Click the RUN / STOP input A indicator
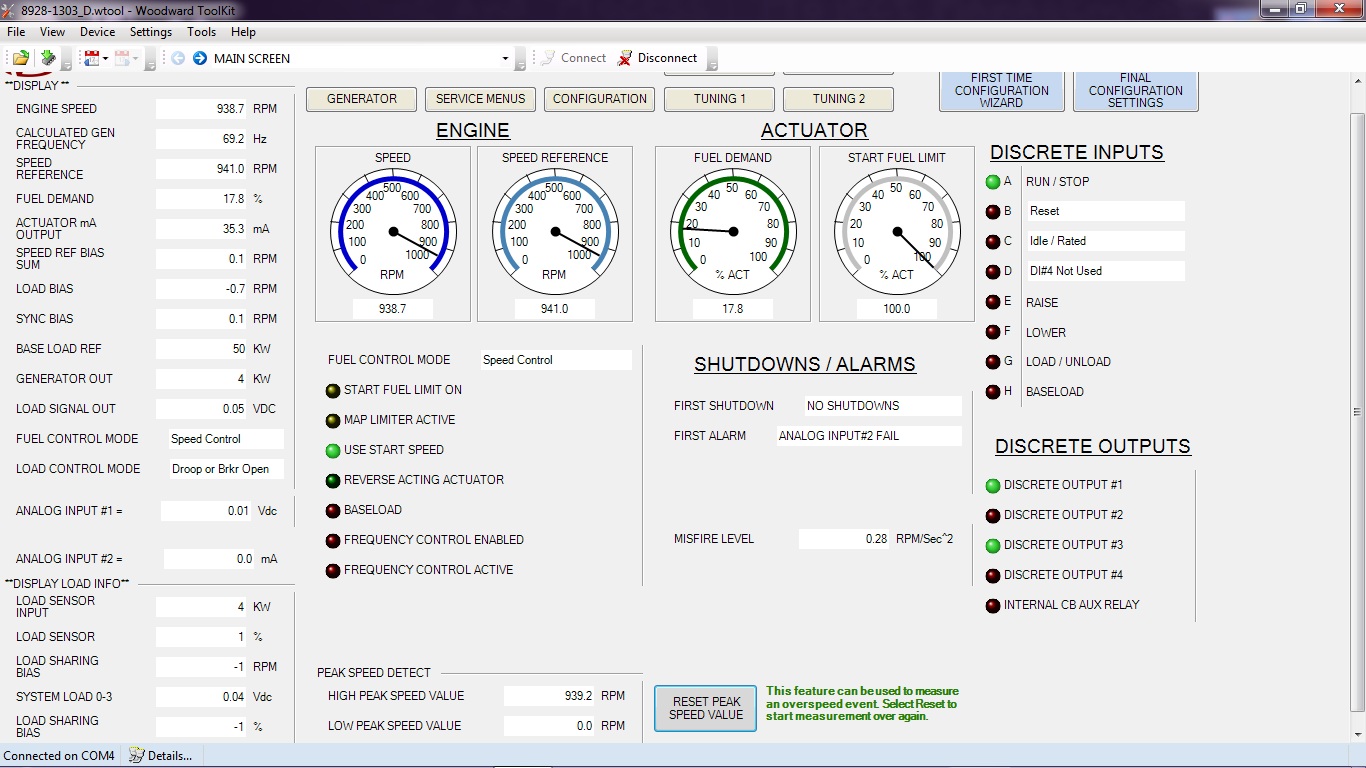The width and height of the screenshot is (1366, 768). 992,181
